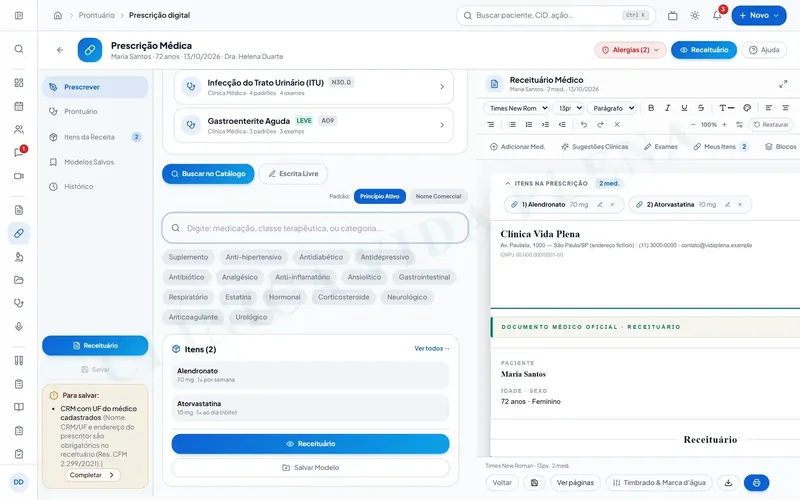Click Ver todos link in Itens
The image size is (800, 500).
pyautogui.click(x=432, y=348)
